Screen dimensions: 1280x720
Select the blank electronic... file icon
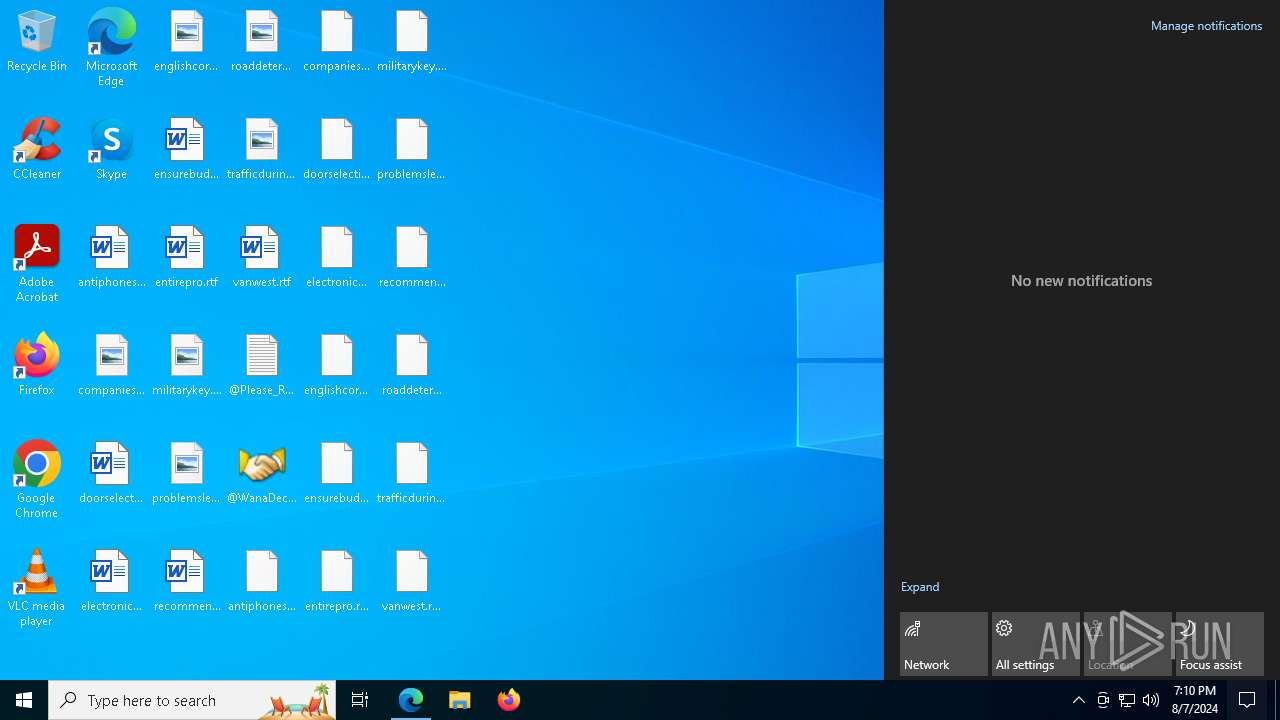tap(337, 258)
